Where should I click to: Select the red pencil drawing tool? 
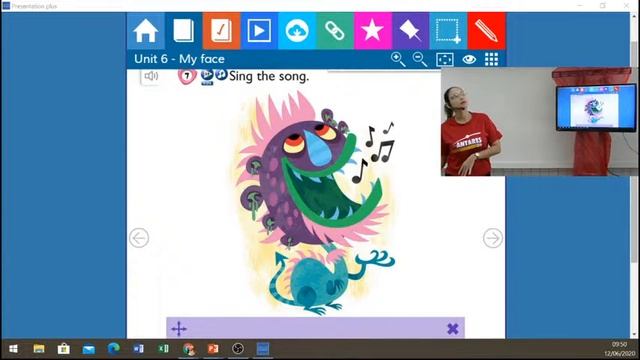(486, 31)
